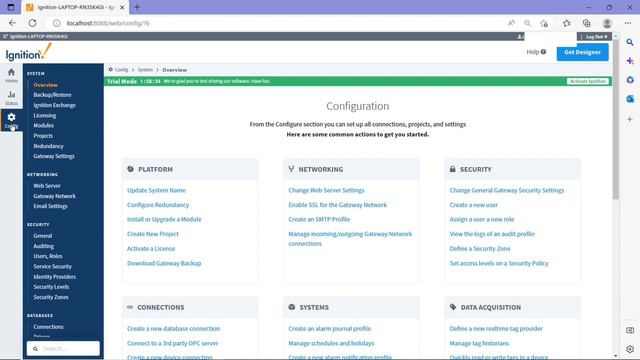Click the Help question mark icon
640x360 pixels.
(x=543, y=52)
